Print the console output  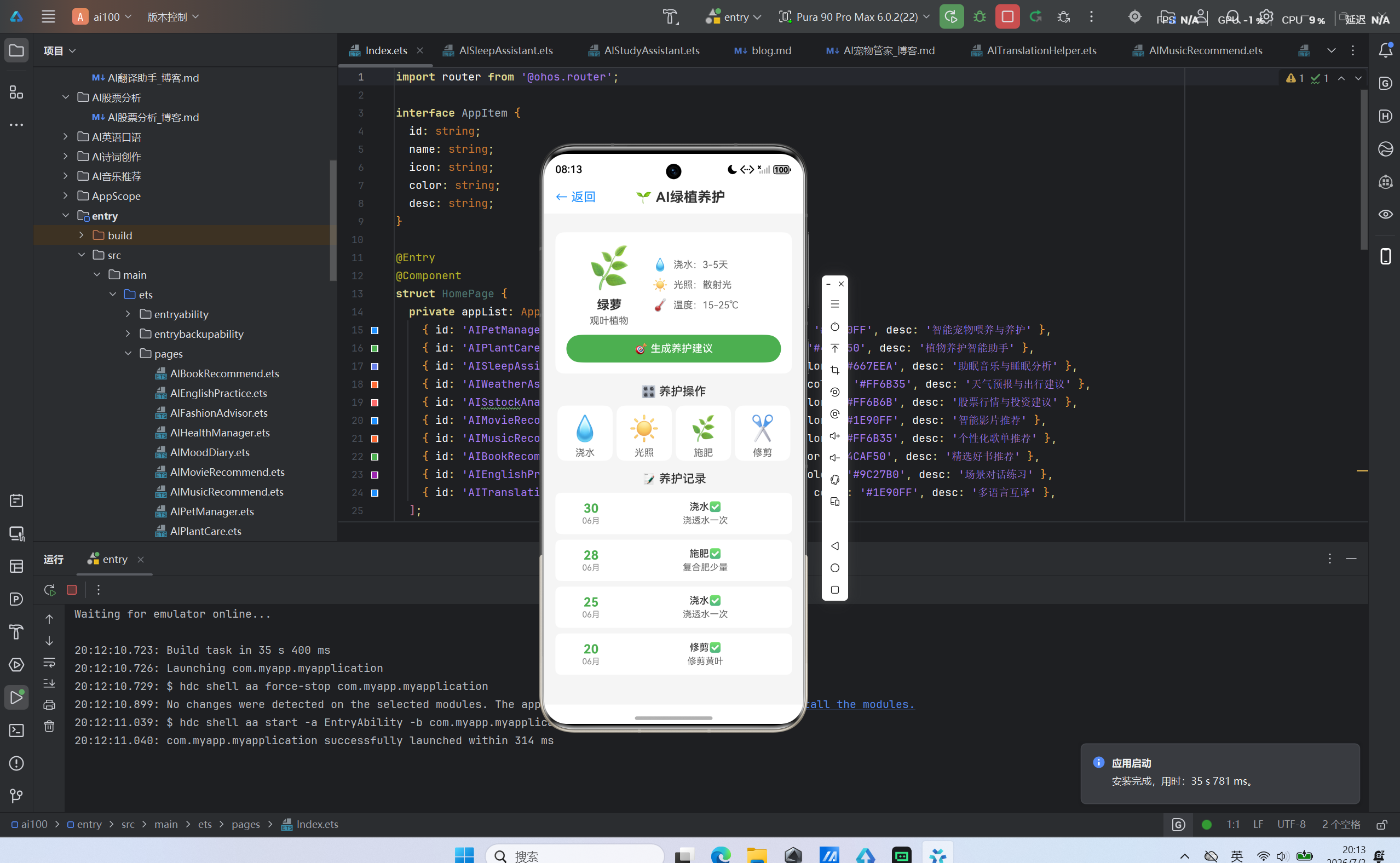[x=50, y=704]
